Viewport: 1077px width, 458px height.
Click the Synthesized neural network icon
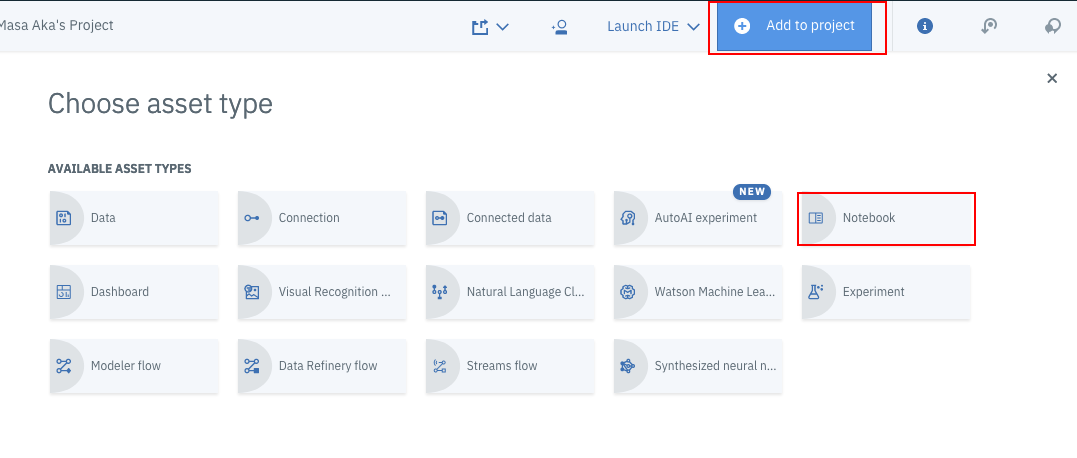(x=627, y=366)
